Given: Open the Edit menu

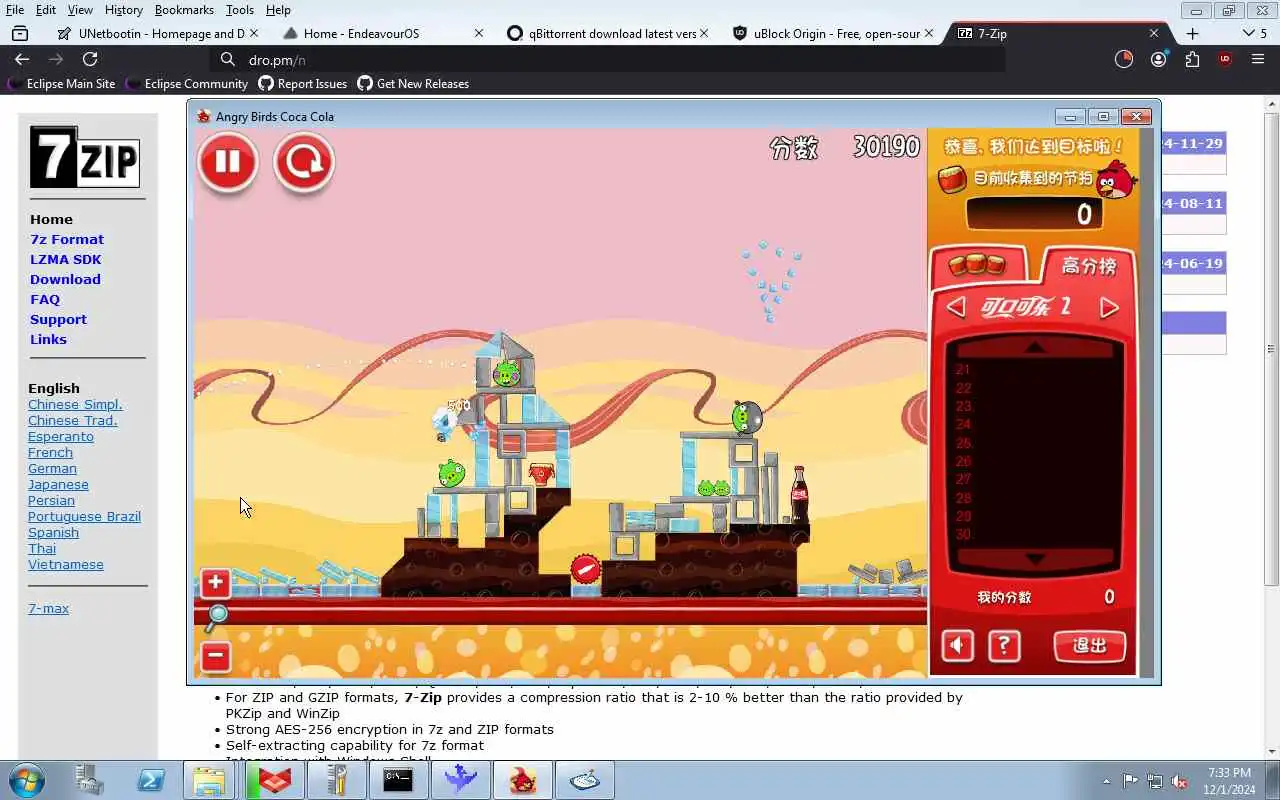Looking at the screenshot, I should [46, 10].
